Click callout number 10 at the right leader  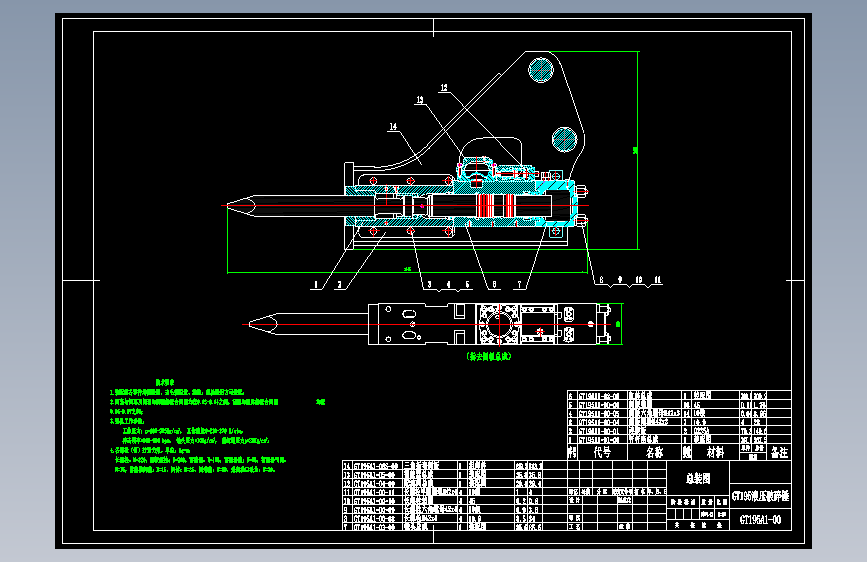639,279
